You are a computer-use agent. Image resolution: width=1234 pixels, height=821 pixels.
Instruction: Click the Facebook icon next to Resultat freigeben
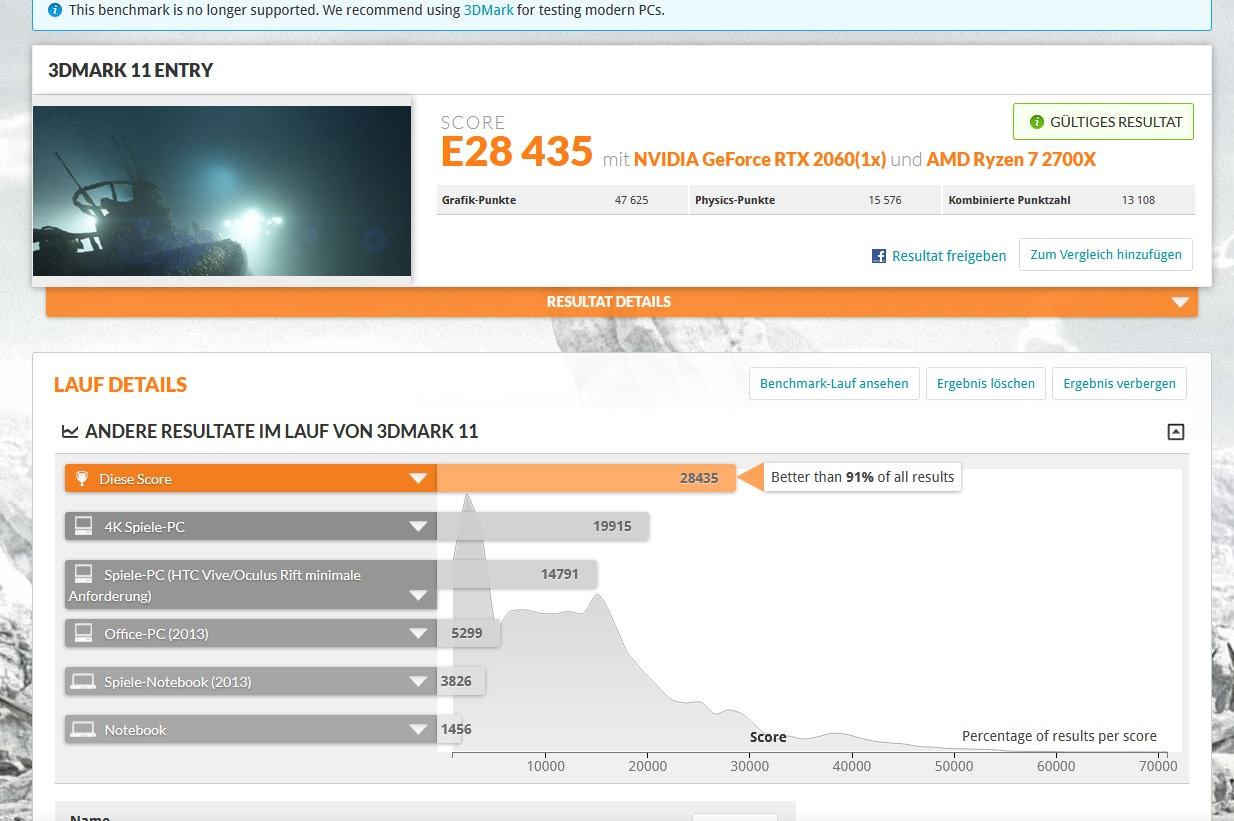pos(879,256)
